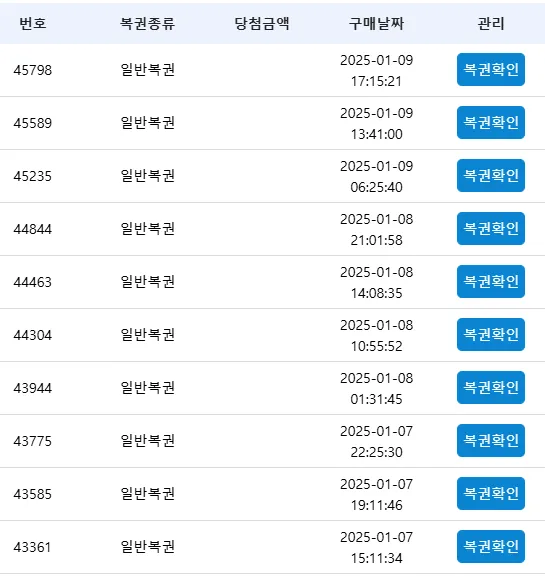Open 복권확인 for ticket 43944

[491, 387]
